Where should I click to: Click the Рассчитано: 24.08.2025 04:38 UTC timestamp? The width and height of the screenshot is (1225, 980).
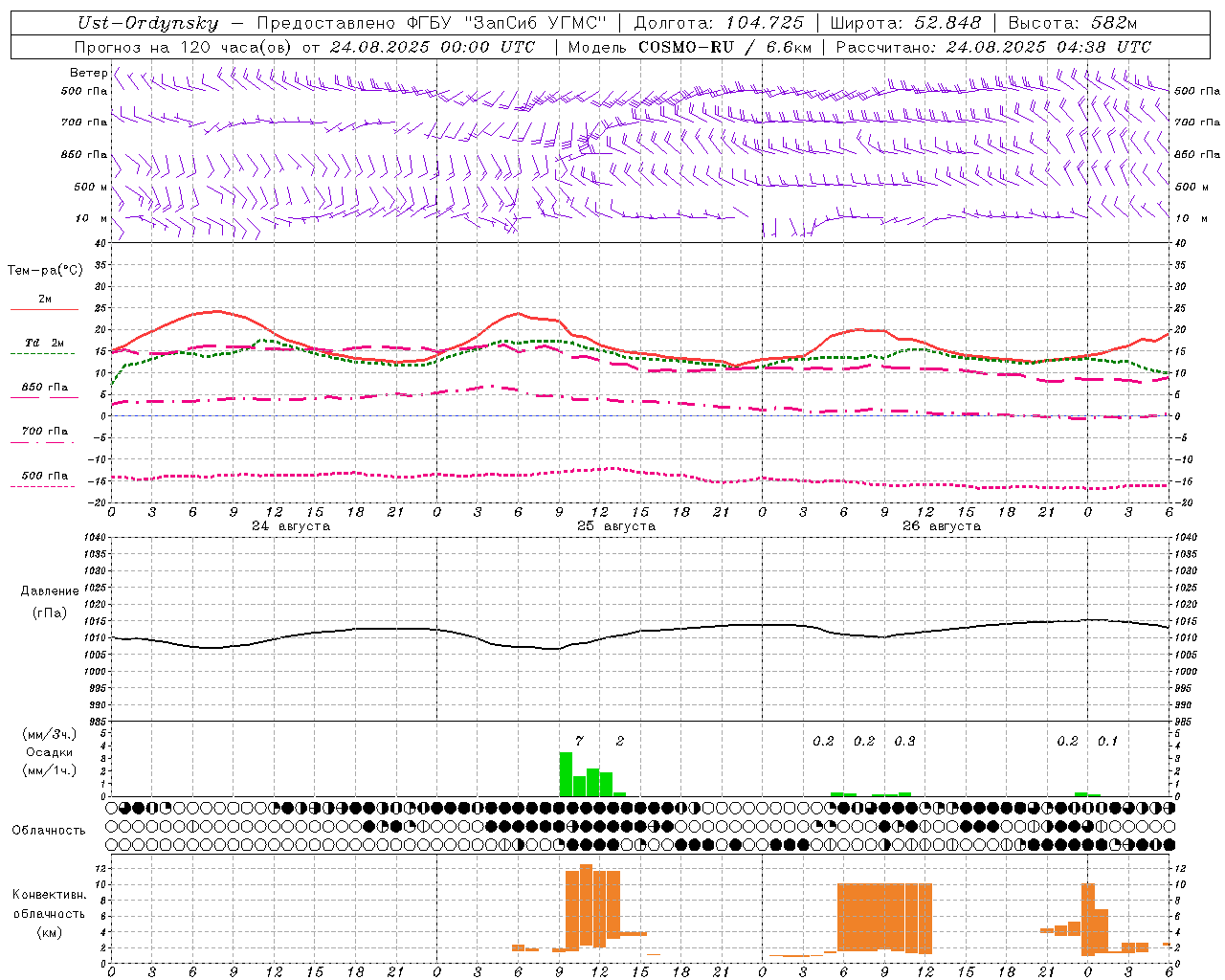(x=993, y=47)
